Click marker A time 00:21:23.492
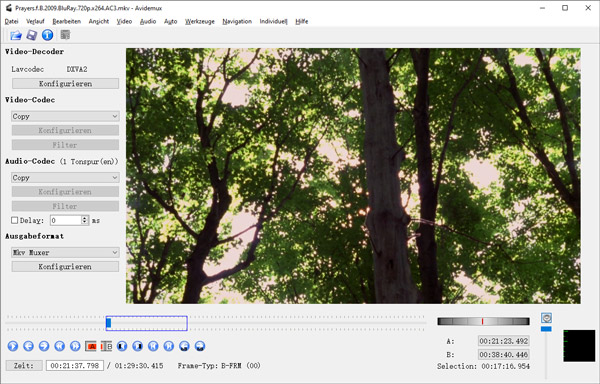Image resolution: width=600 pixels, height=384 pixels. 504,341
